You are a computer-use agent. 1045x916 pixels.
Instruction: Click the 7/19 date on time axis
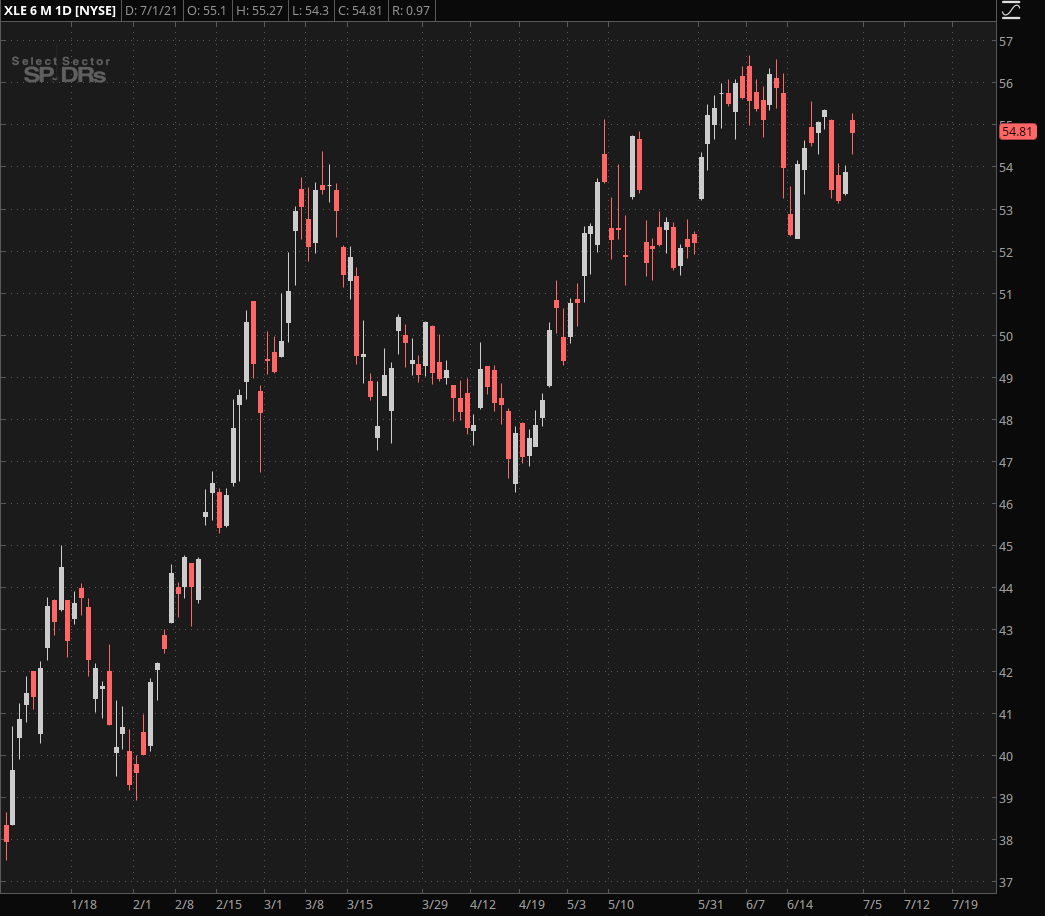[x=964, y=905]
